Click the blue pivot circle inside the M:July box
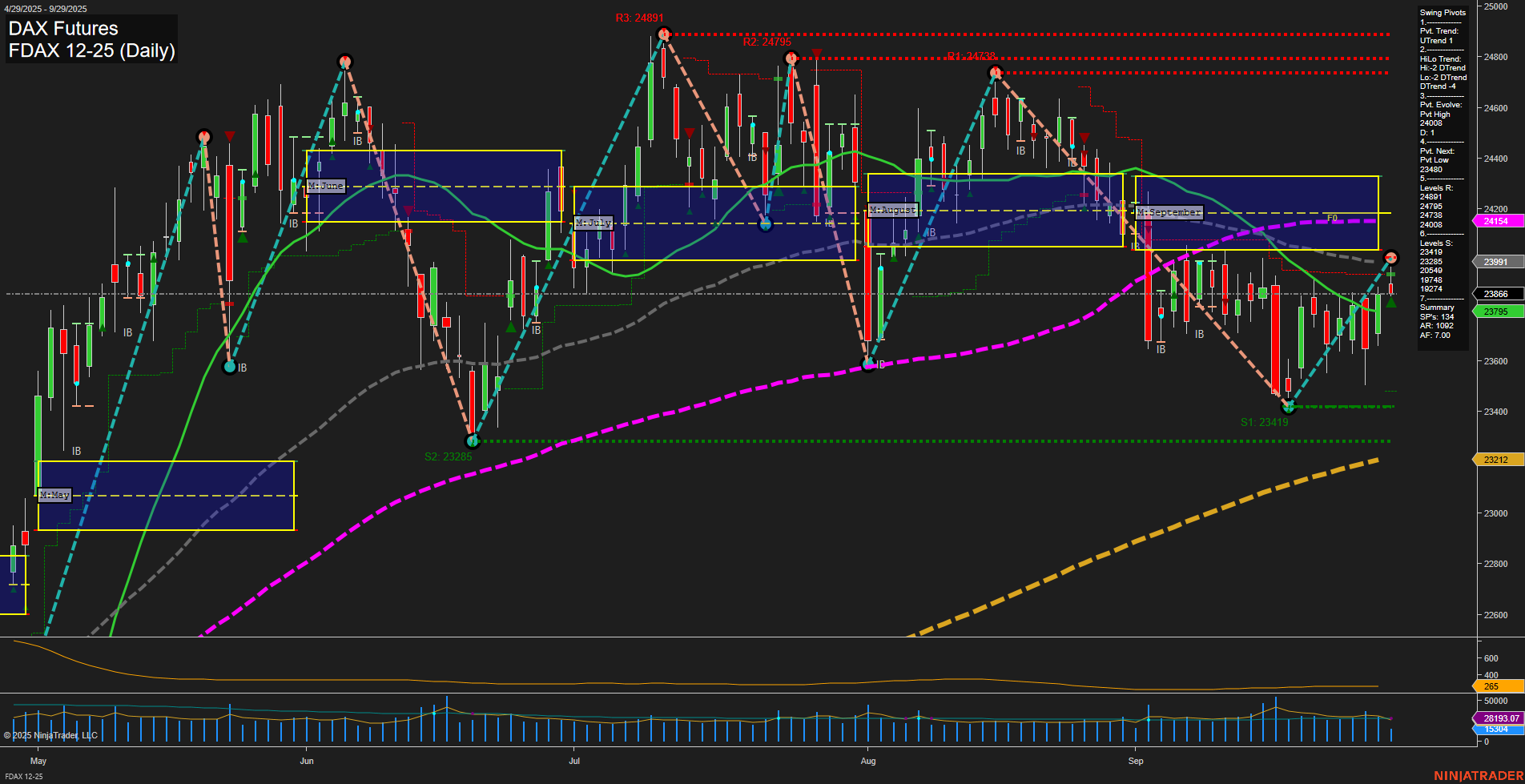 point(766,225)
